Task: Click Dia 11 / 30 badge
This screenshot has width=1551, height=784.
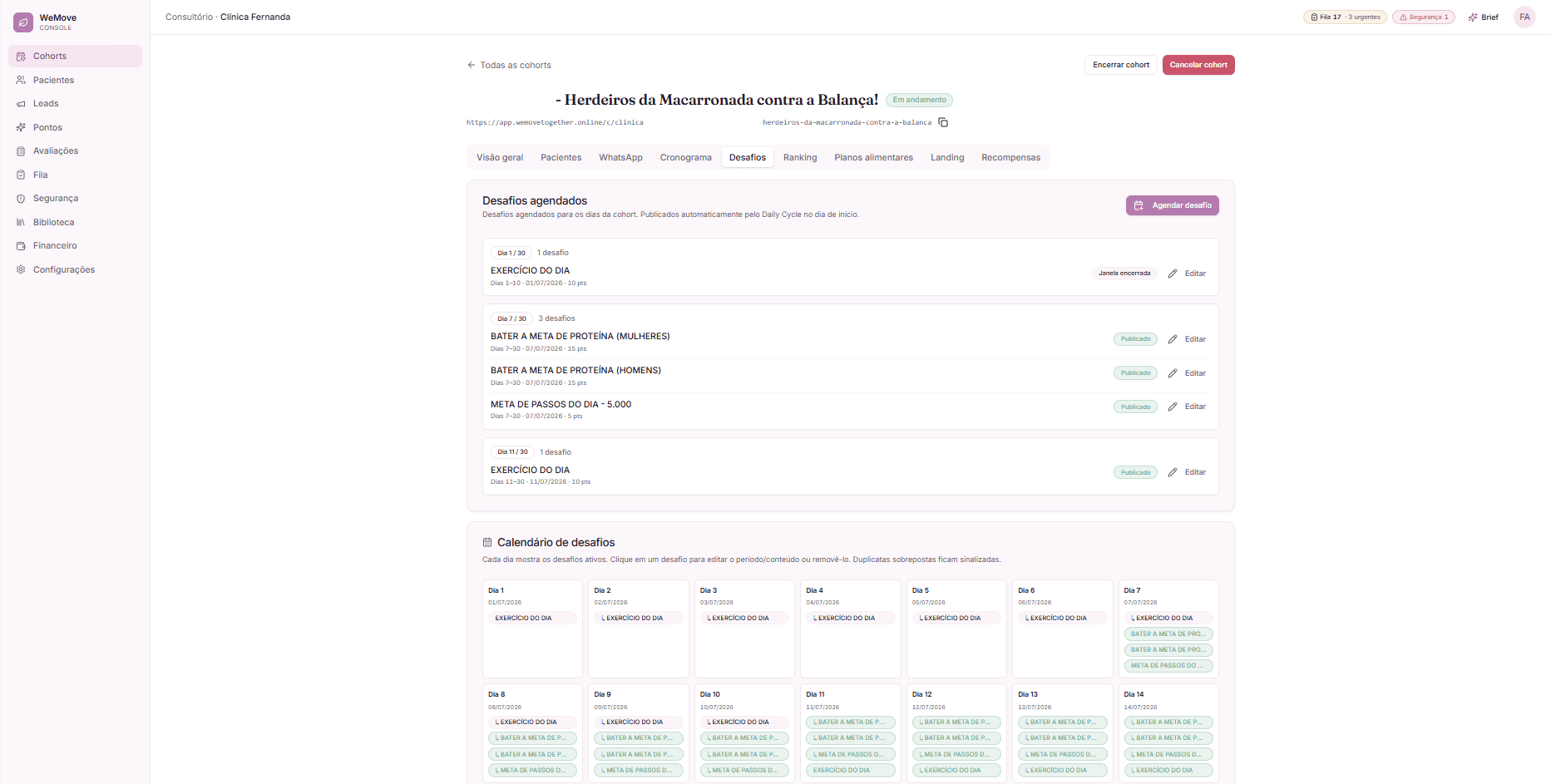Action: (x=512, y=452)
